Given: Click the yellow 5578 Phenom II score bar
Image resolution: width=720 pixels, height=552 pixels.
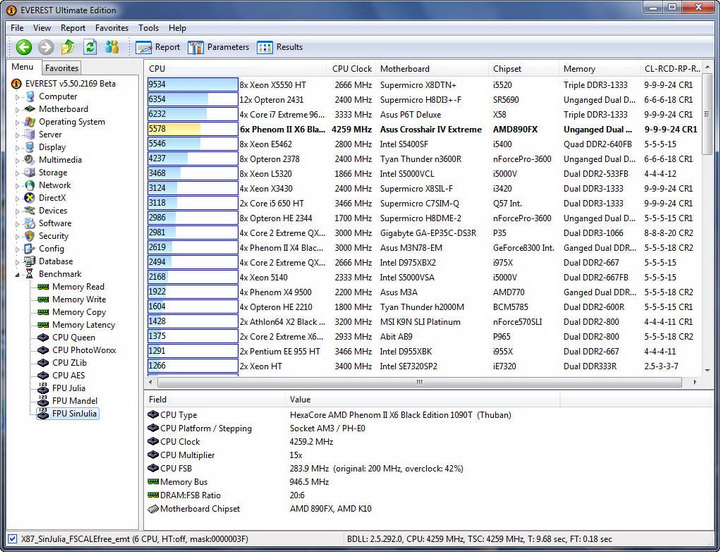Looking at the screenshot, I should point(192,129).
